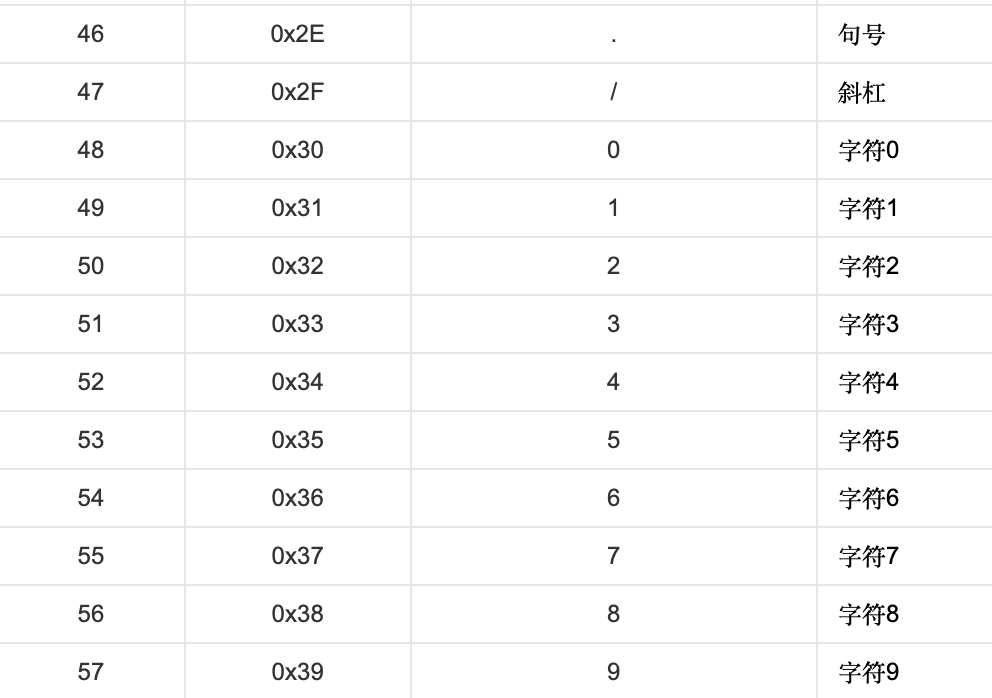
Task: Click decimal value 46 cell
Action: [90, 34]
